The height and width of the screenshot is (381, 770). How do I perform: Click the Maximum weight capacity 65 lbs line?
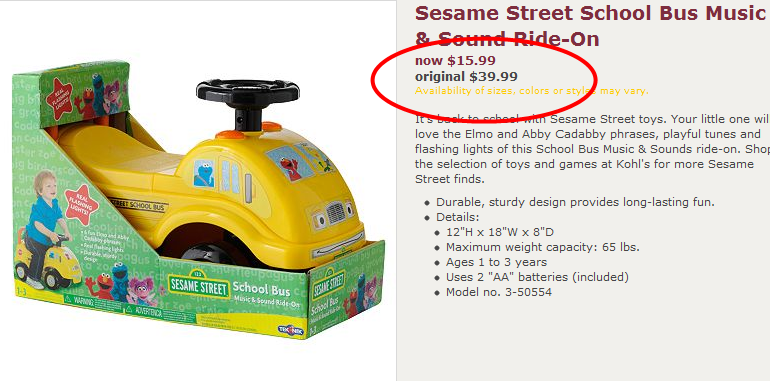pyautogui.click(x=543, y=247)
